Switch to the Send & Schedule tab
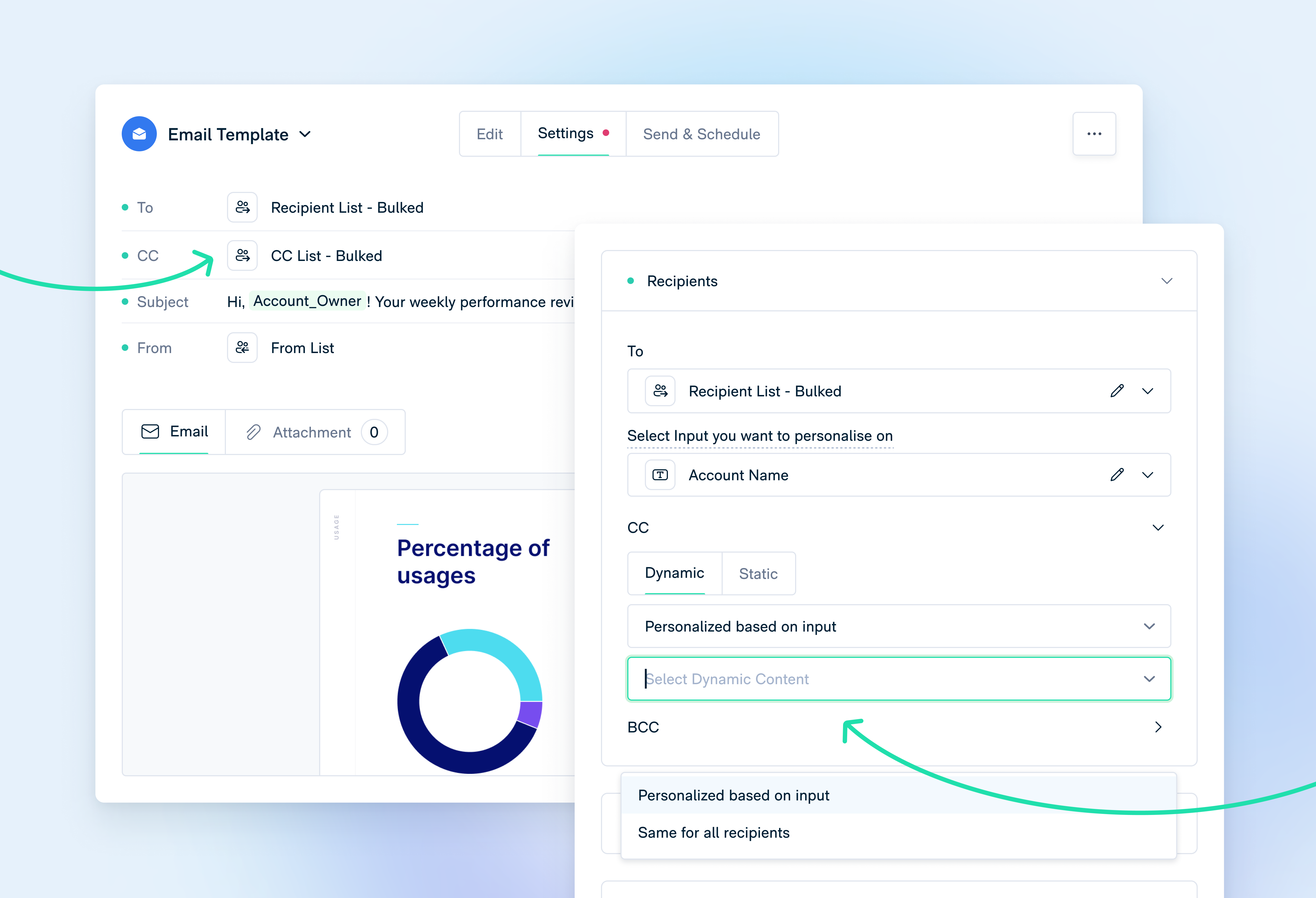The image size is (1316, 898). tap(701, 134)
